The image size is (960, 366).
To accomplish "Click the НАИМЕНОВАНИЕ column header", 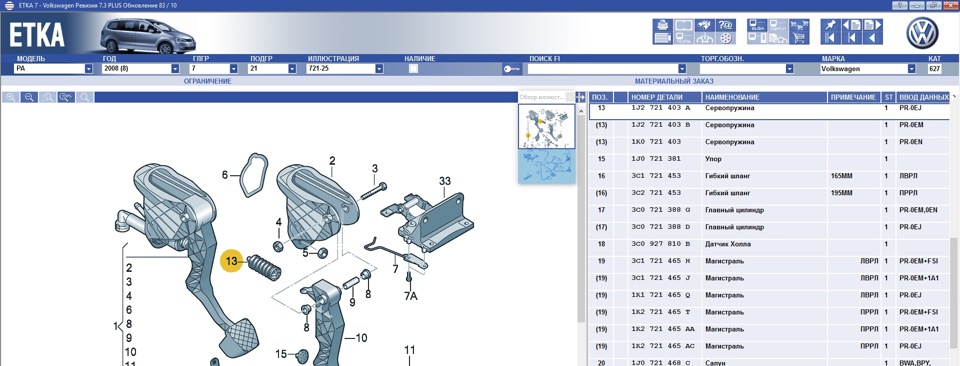I will 765,97.
